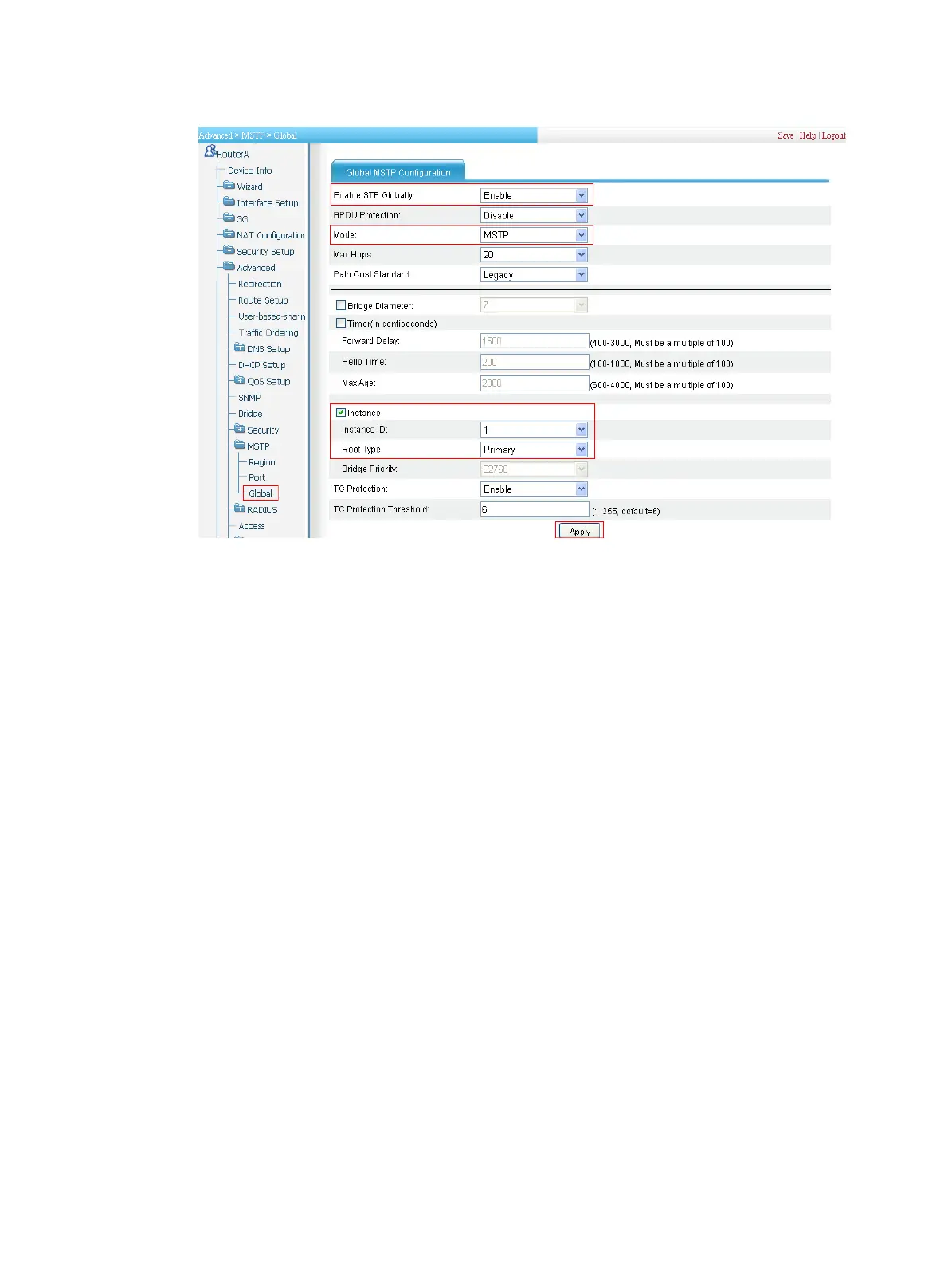Open User-based-sharing in the tree
This screenshot has width=948, height=1288.
pos(272,316)
